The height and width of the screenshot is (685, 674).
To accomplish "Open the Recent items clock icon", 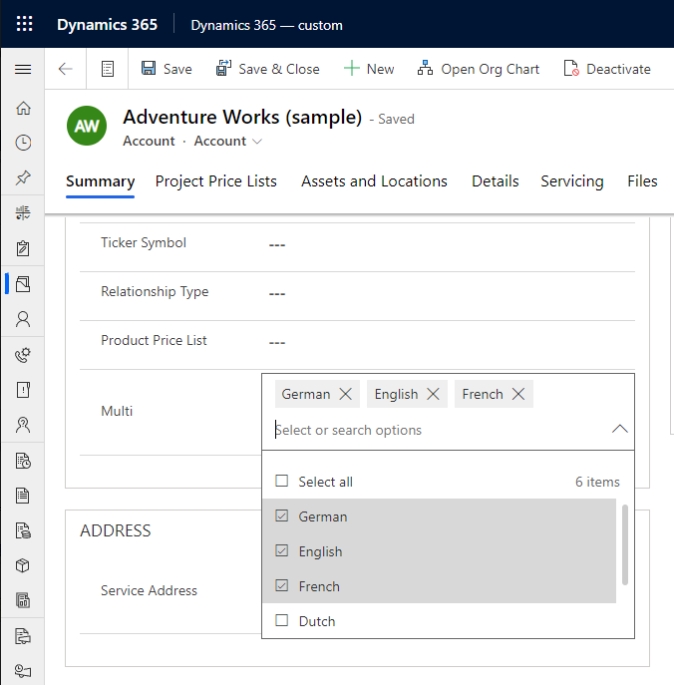I will click(x=23, y=142).
